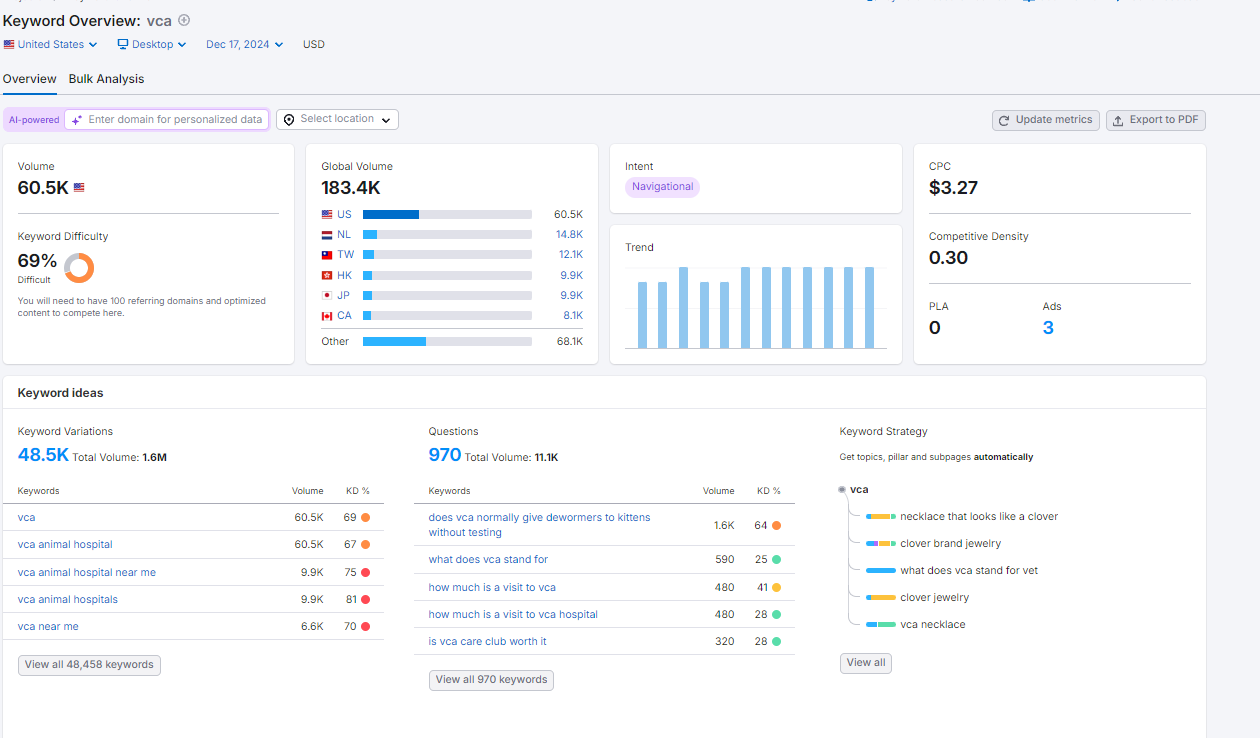Click View all 48,458 keywords button
This screenshot has width=1260, height=738.
(89, 665)
